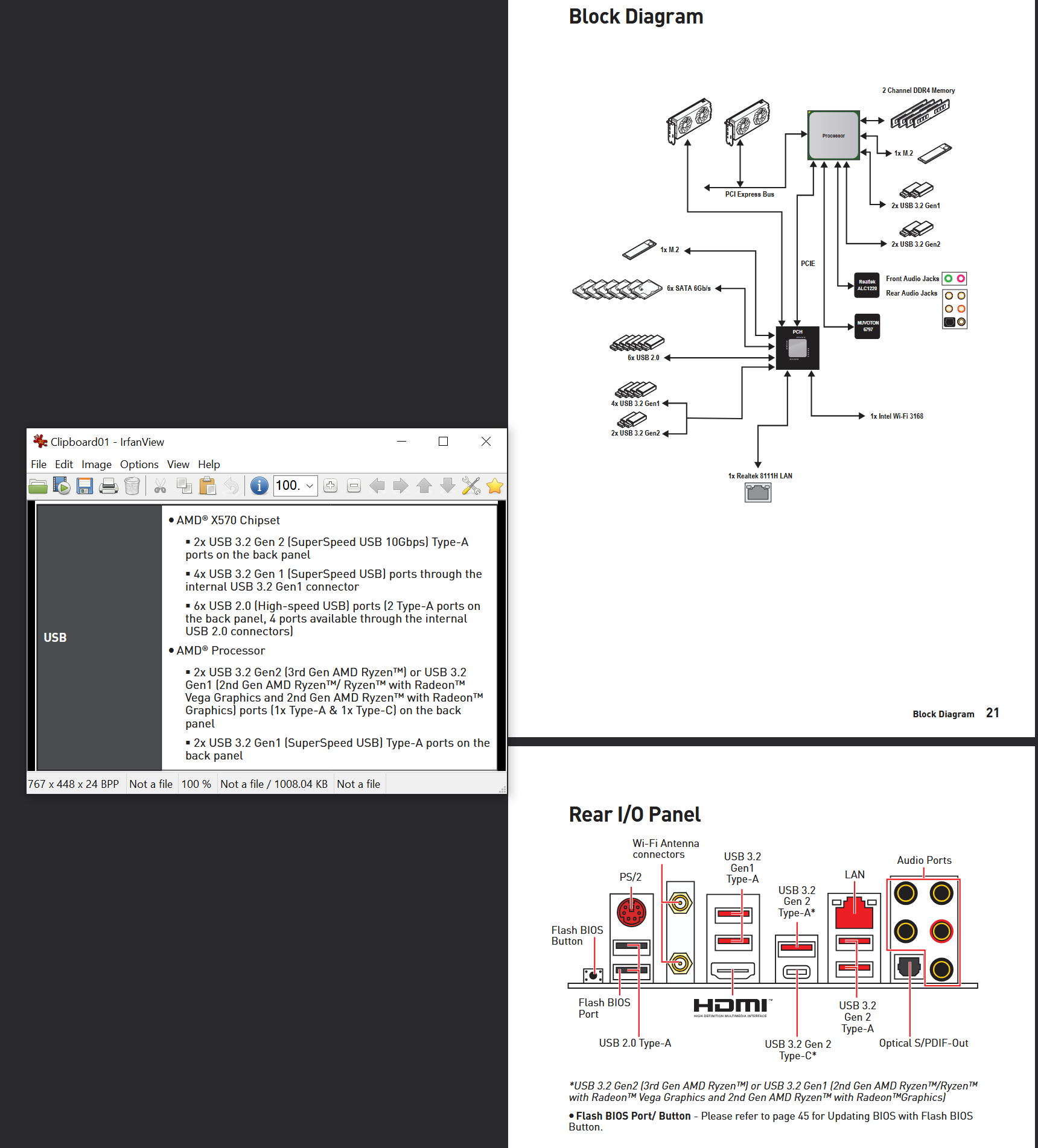Open image Information via the blue i icon
This screenshot has width=1038, height=1148.
(259, 486)
